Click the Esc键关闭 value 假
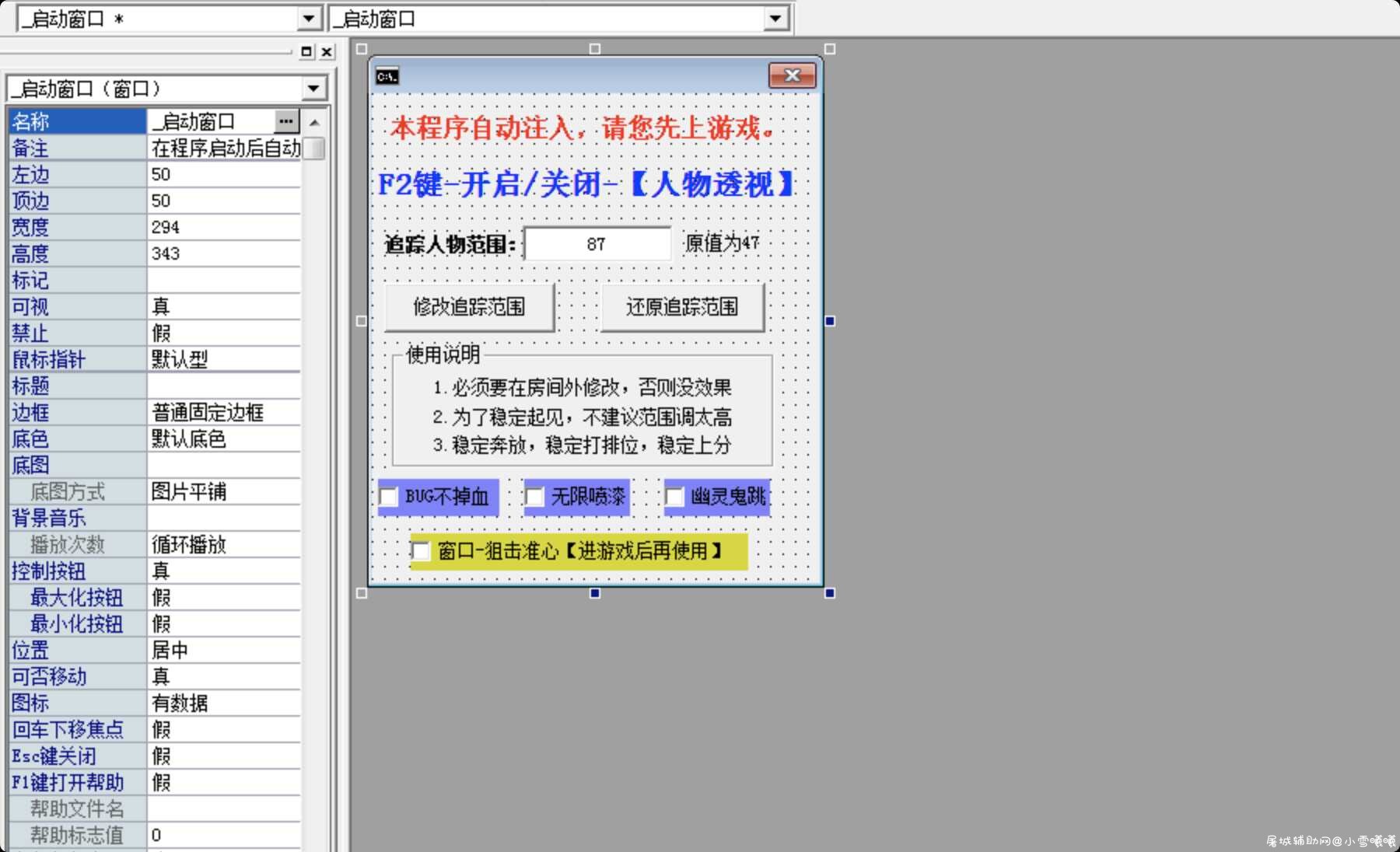The height and width of the screenshot is (852, 1400). [x=224, y=756]
